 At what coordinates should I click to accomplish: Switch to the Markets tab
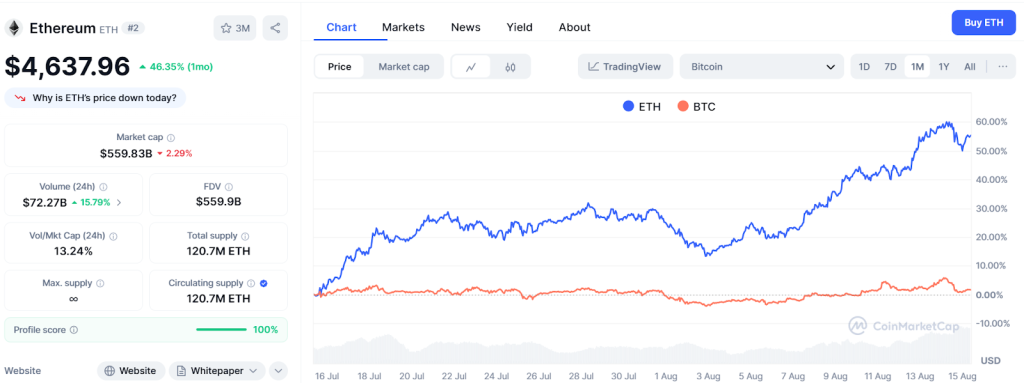(x=403, y=27)
